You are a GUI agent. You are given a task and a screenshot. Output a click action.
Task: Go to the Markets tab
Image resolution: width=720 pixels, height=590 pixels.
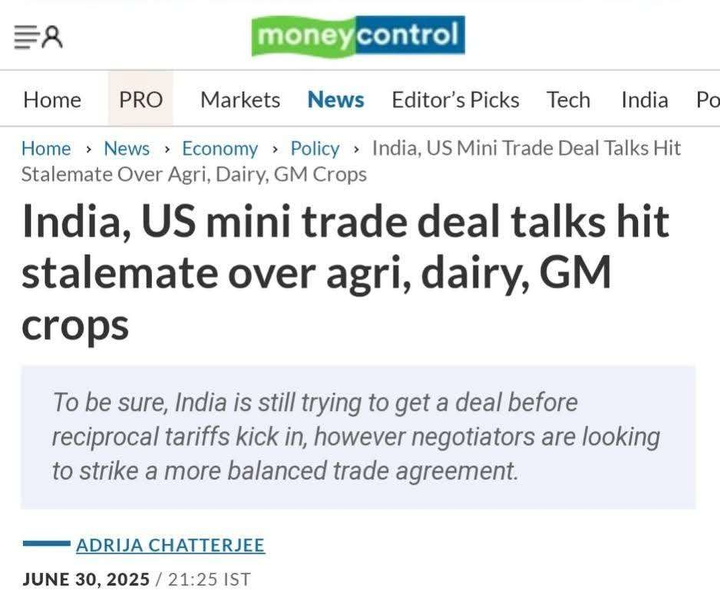click(x=240, y=100)
